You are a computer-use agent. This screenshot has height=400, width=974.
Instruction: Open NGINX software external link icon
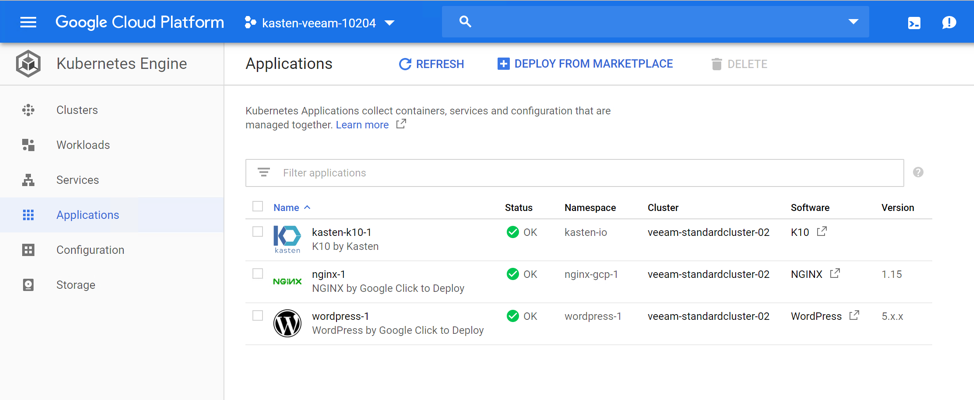point(835,273)
